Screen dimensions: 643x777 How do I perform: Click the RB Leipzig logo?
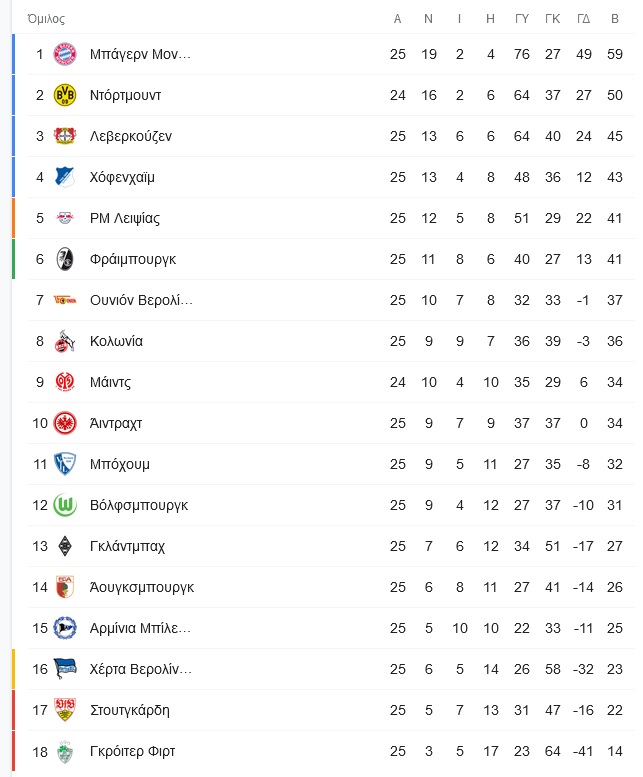(65, 218)
